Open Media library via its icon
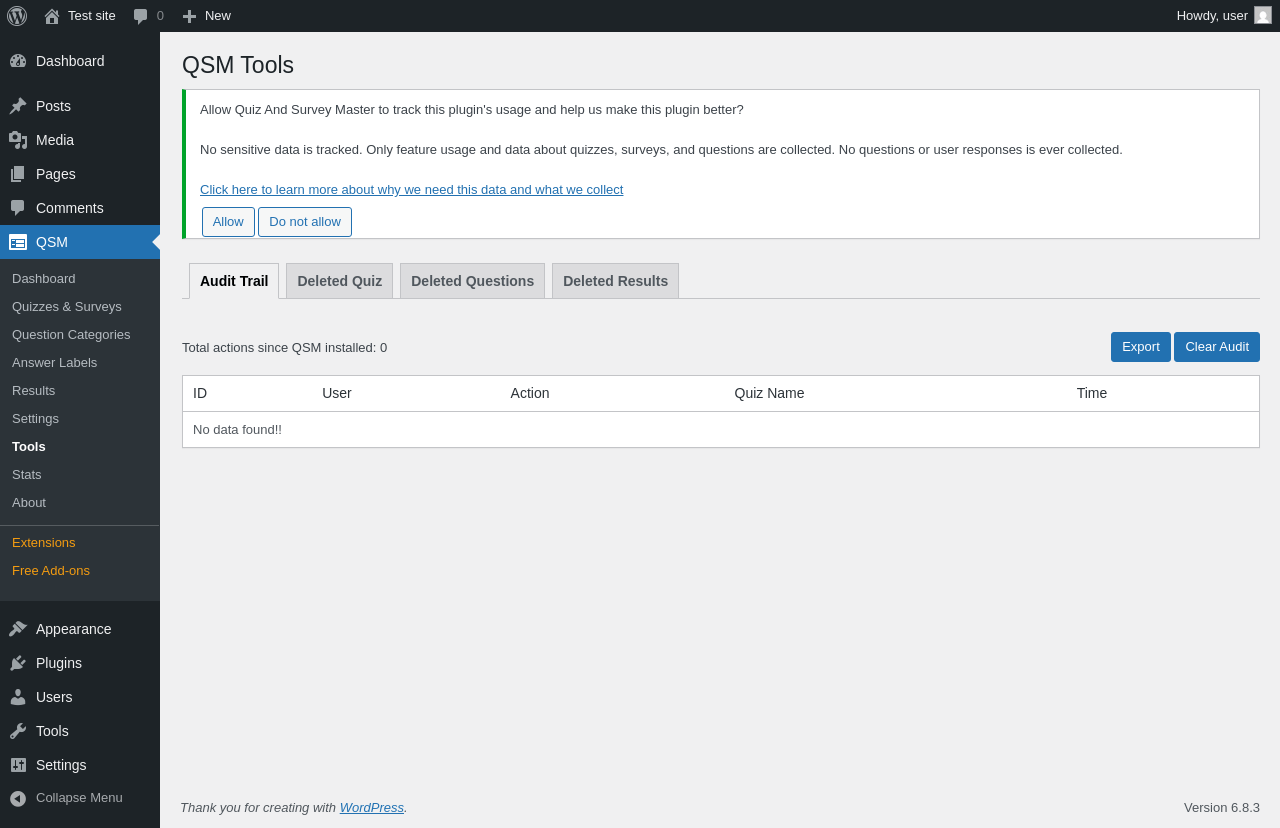The image size is (1280, 828). coord(18,140)
